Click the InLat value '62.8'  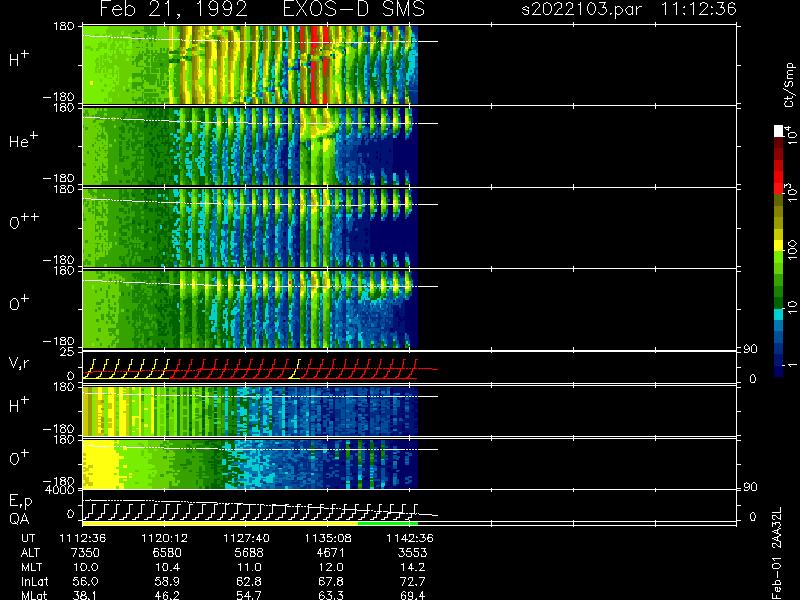tap(249, 581)
